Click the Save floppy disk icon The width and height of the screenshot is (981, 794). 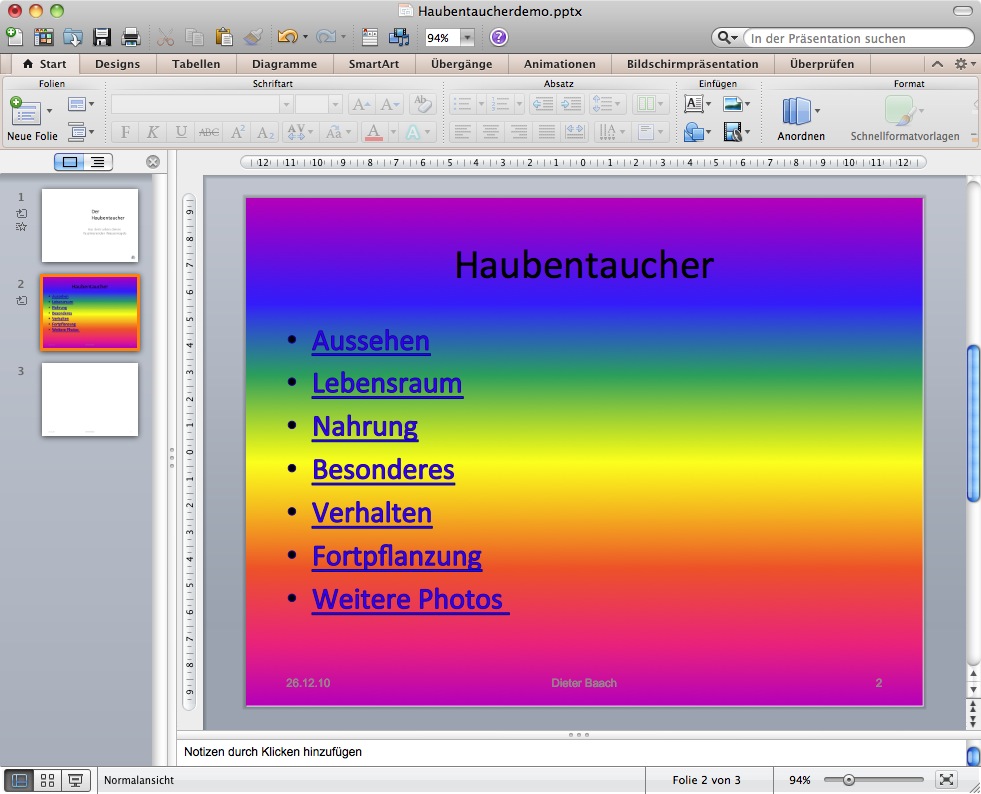tap(101, 37)
